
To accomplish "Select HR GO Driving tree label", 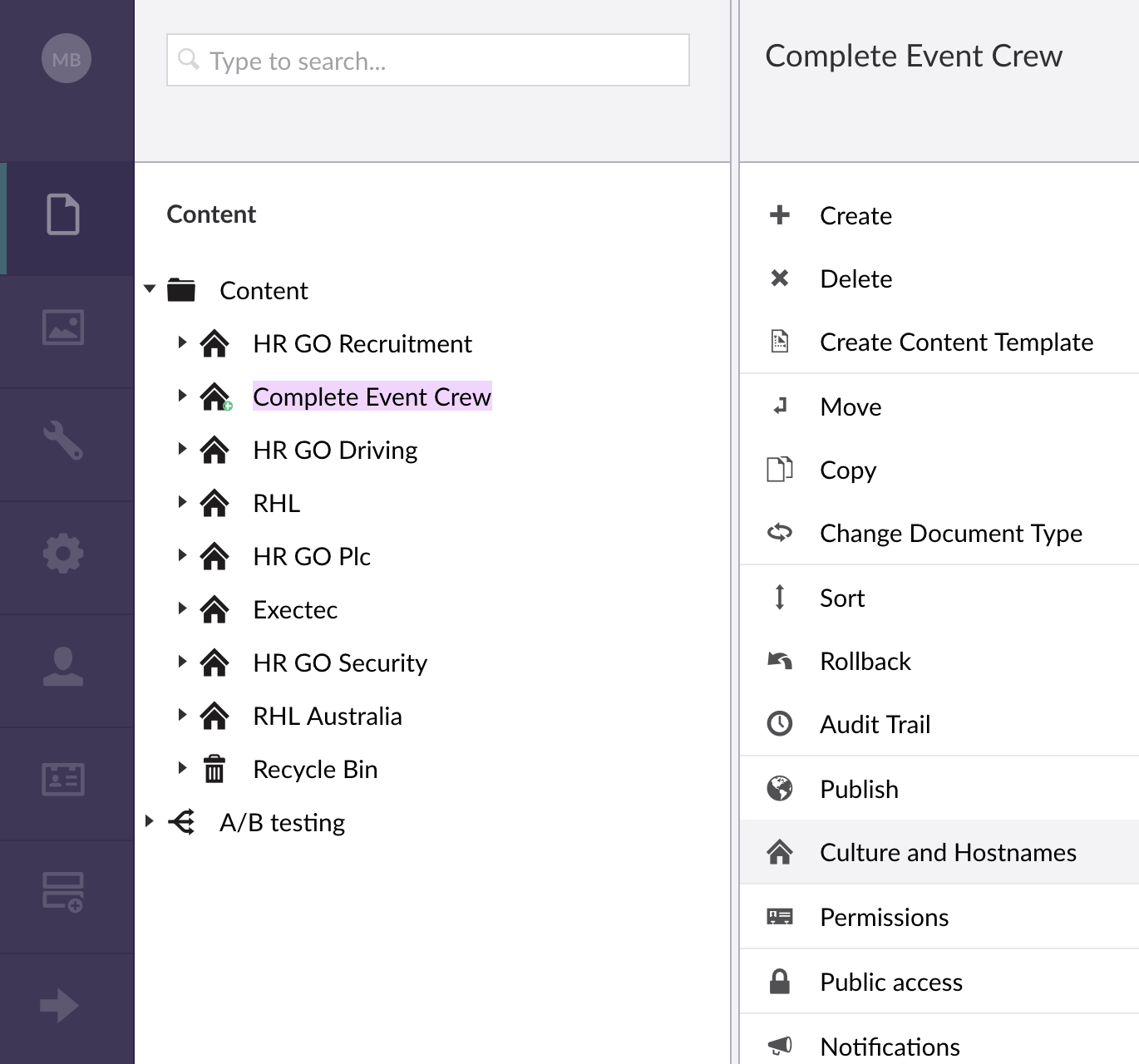I will 335,450.
